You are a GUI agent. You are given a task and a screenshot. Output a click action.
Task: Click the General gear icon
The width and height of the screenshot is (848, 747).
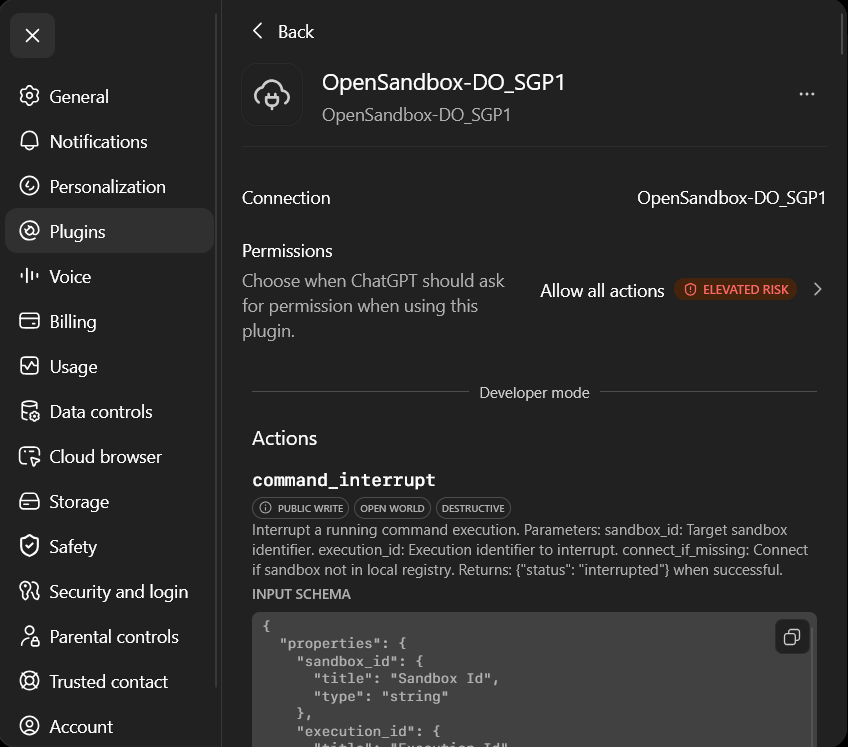pyautogui.click(x=29, y=96)
